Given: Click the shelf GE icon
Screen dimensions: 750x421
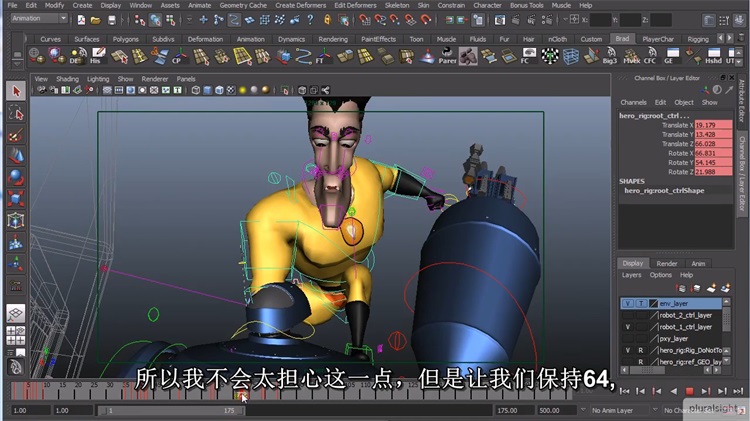Looking at the screenshot, I should [x=671, y=56].
